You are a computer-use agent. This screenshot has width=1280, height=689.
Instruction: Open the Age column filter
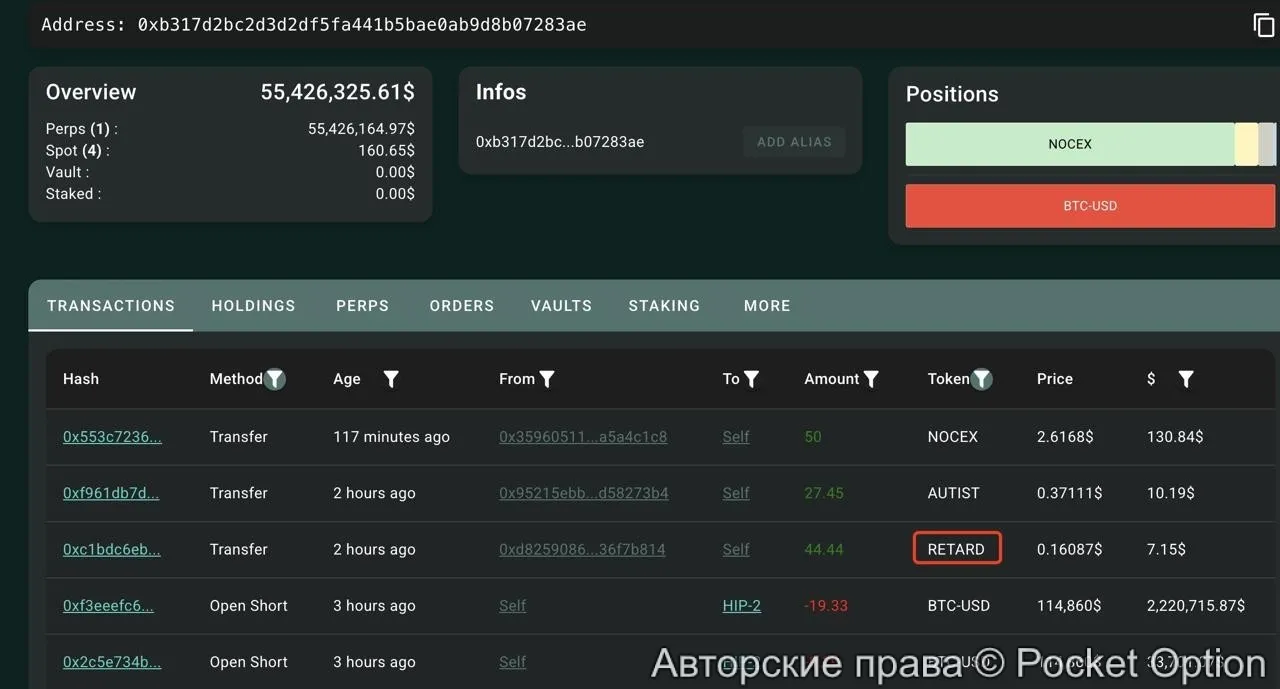390,379
